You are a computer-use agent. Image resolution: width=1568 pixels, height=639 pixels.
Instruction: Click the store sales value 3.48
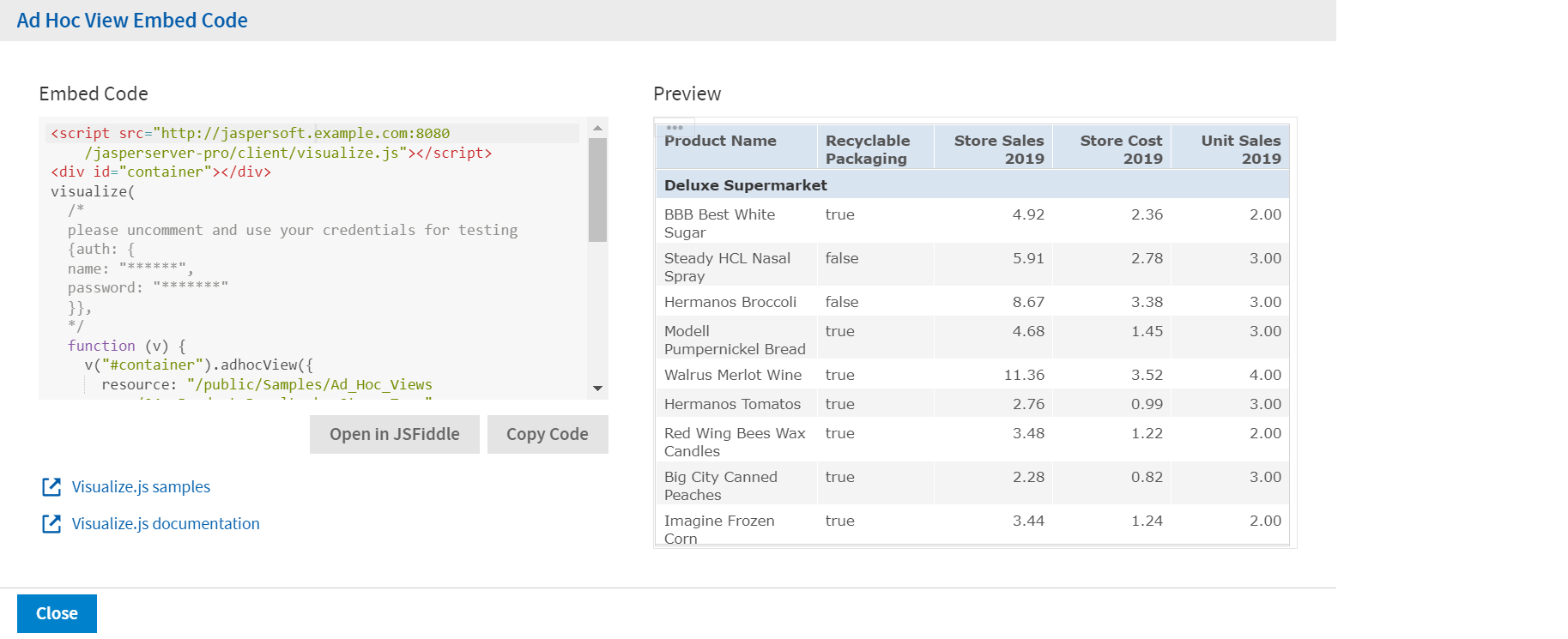pyautogui.click(x=1028, y=433)
